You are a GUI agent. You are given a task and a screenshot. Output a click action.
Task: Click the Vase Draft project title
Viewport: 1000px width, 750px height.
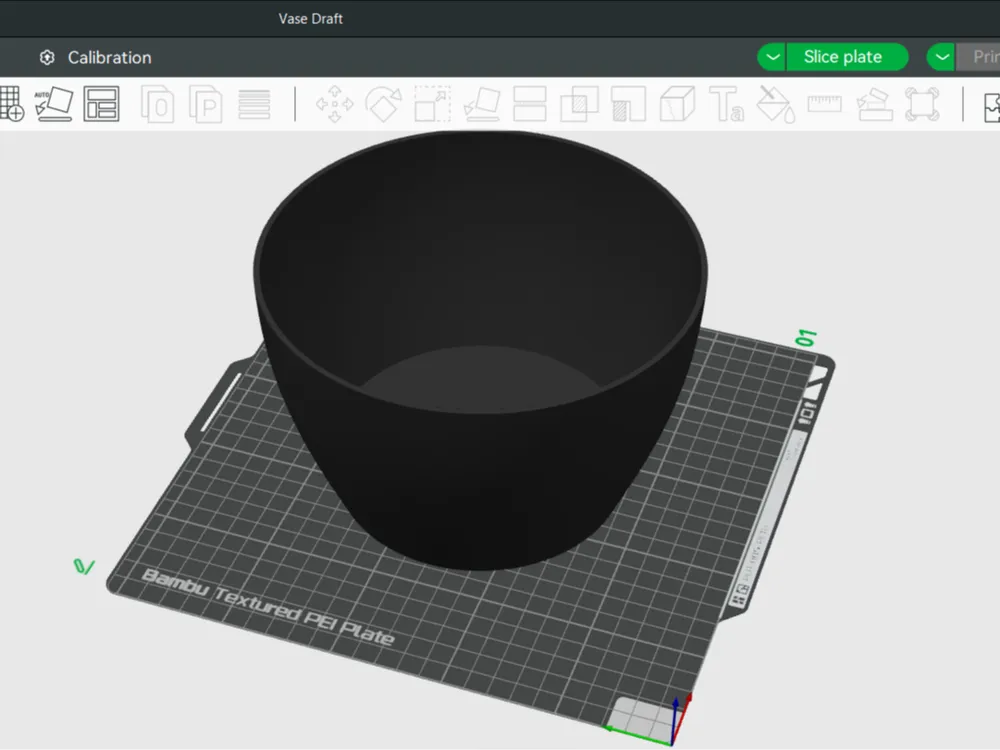click(311, 18)
